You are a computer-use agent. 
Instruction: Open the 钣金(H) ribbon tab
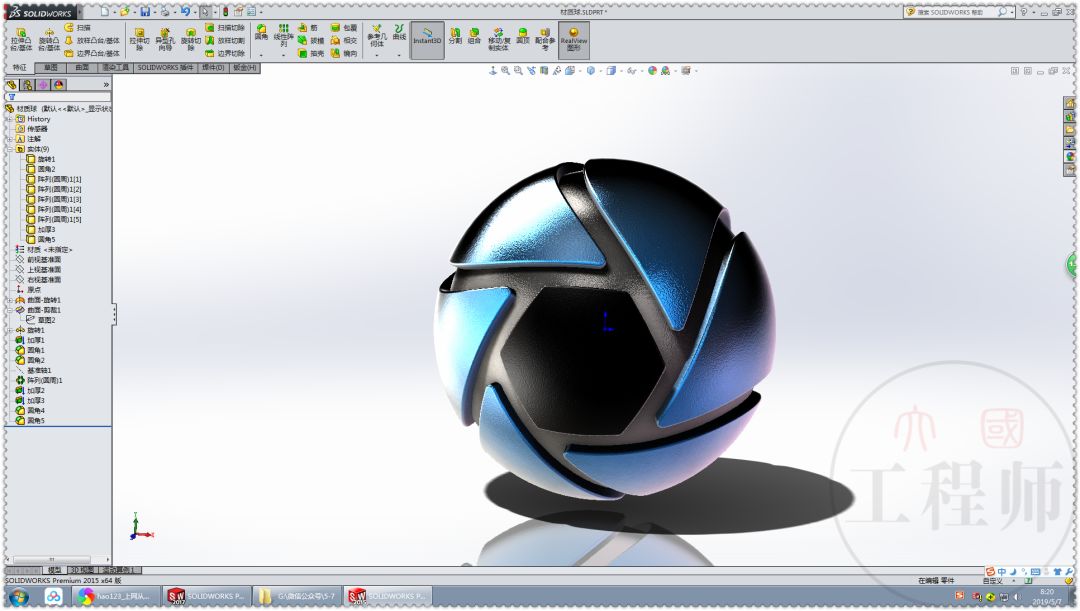[x=243, y=67]
